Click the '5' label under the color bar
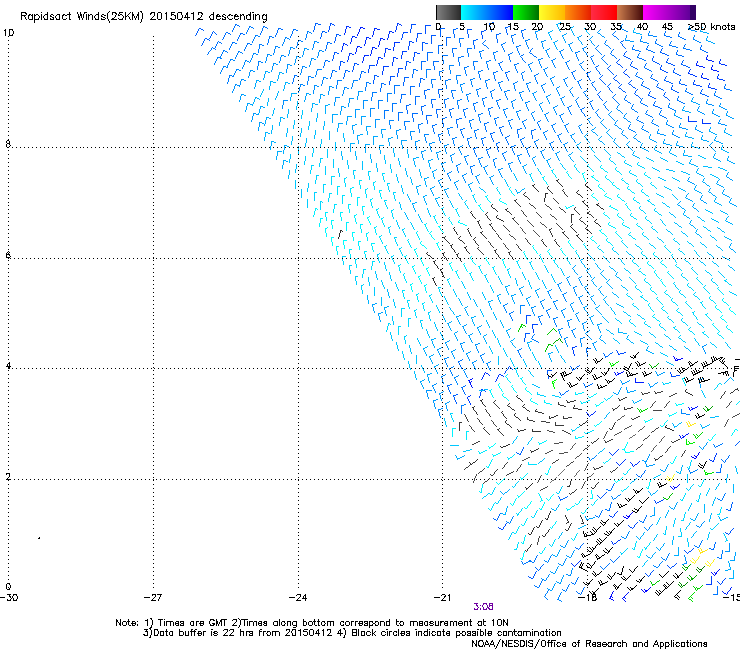 (462, 26)
